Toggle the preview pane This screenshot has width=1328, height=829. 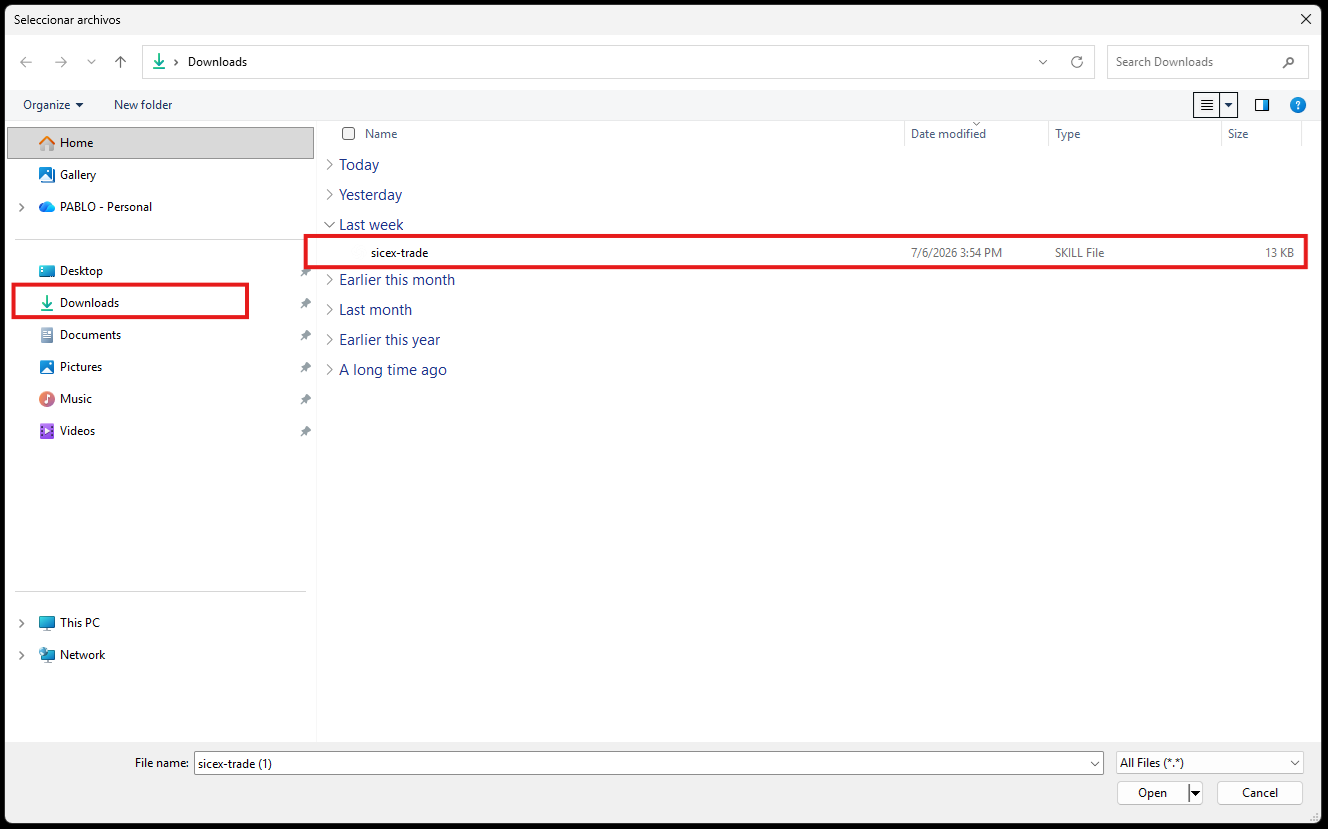[x=1262, y=105]
